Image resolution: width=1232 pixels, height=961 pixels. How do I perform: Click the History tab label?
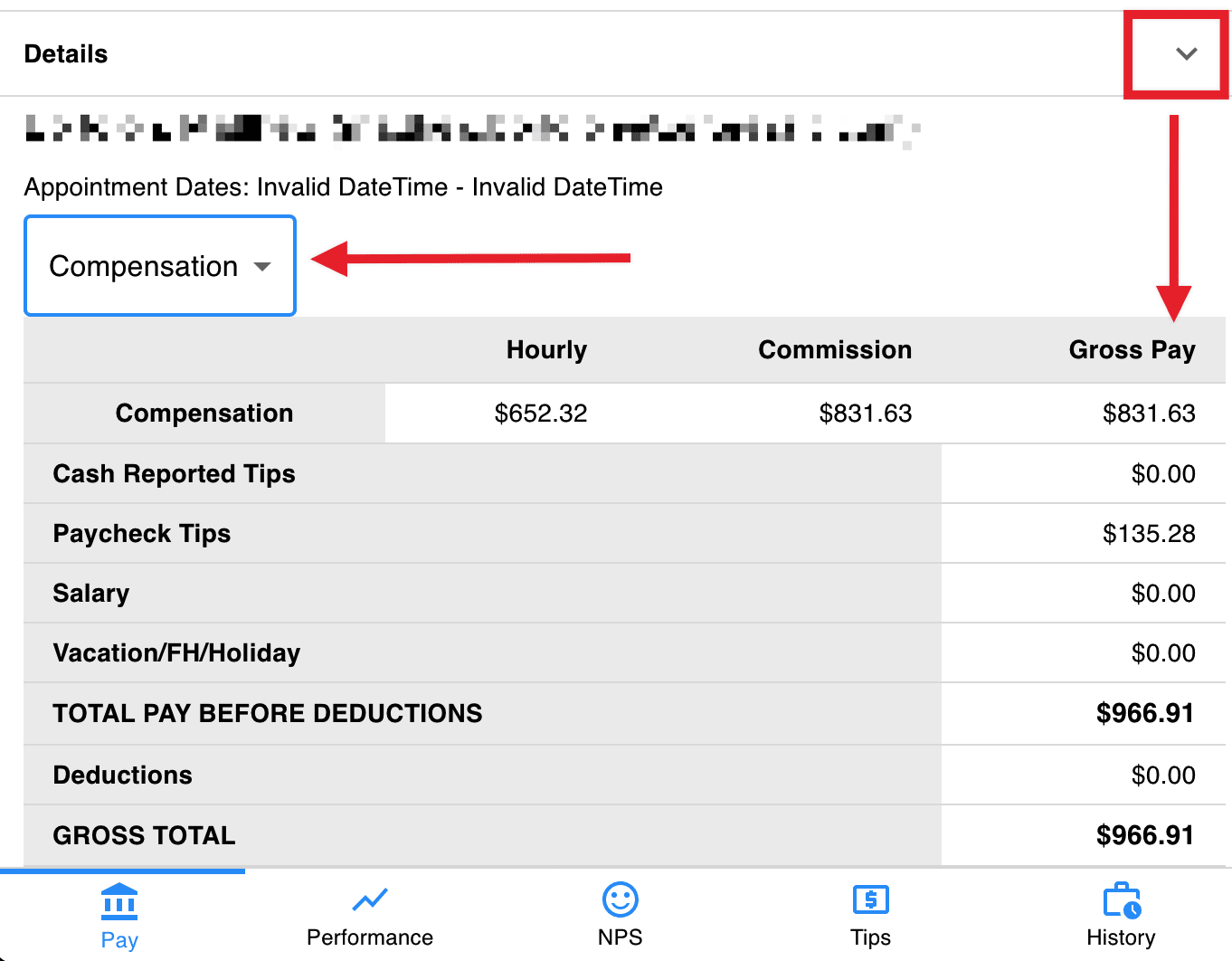pyautogui.click(x=1122, y=937)
